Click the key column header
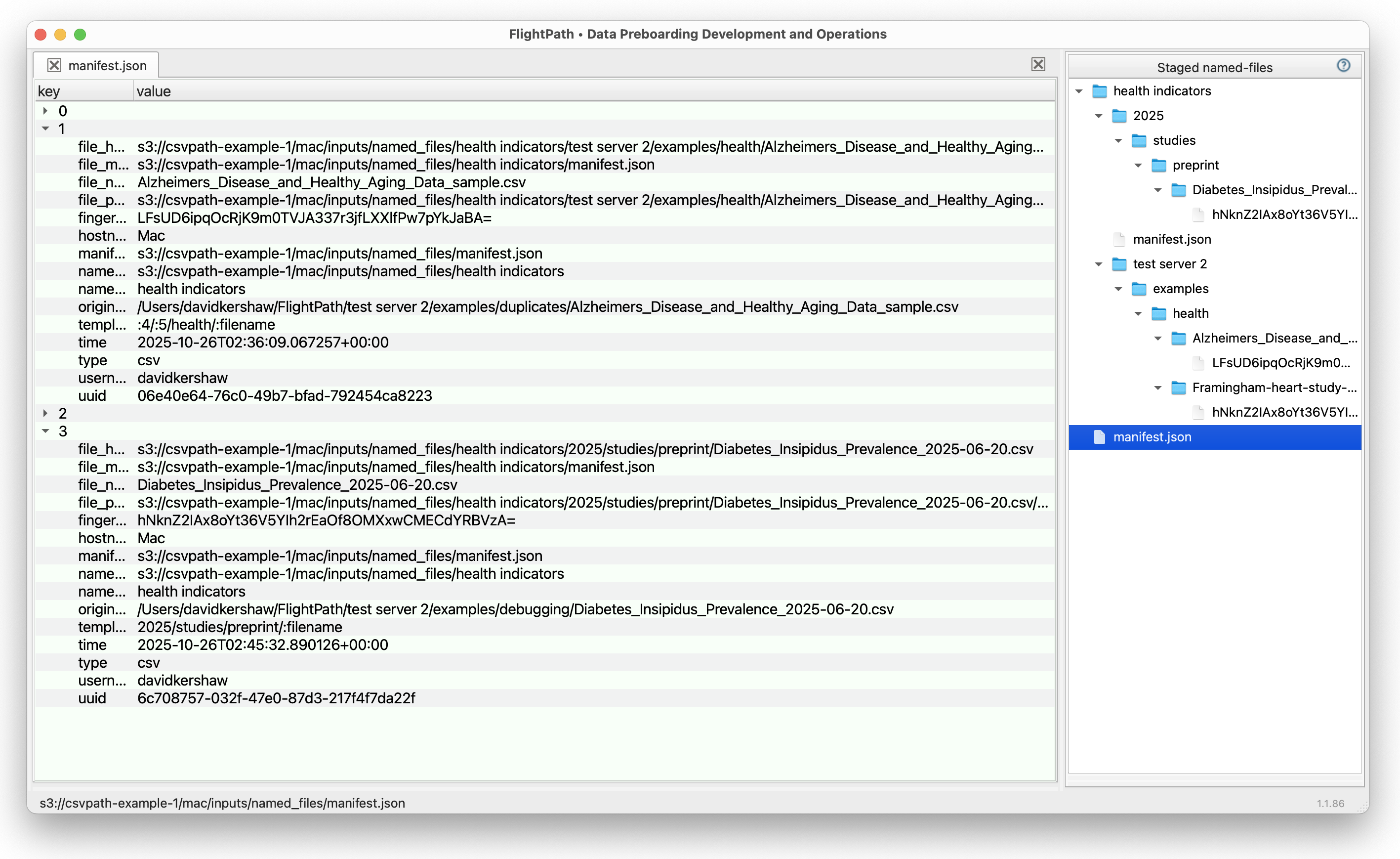 point(49,91)
